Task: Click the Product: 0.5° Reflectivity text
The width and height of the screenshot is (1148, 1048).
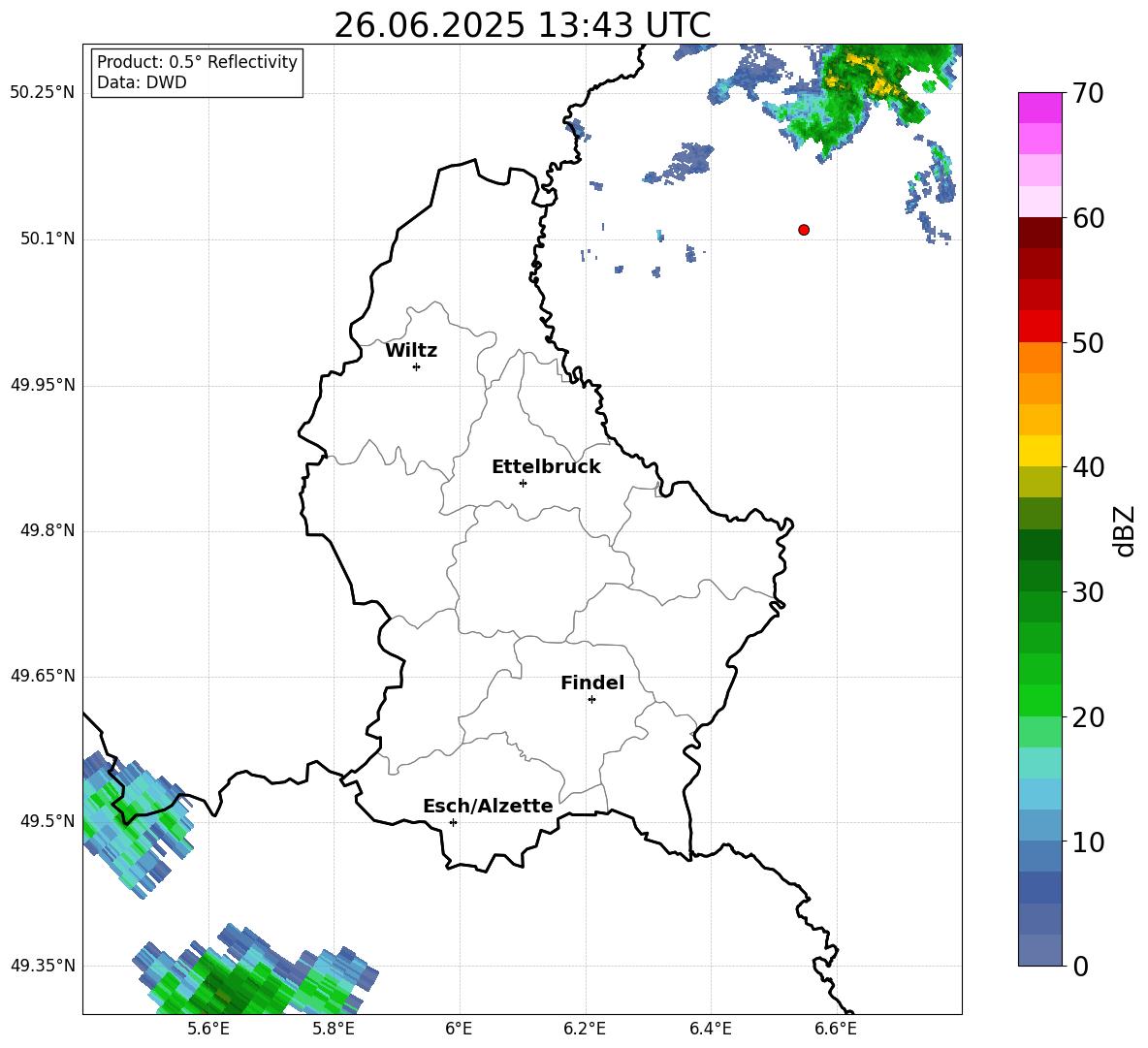Action: coord(197,61)
